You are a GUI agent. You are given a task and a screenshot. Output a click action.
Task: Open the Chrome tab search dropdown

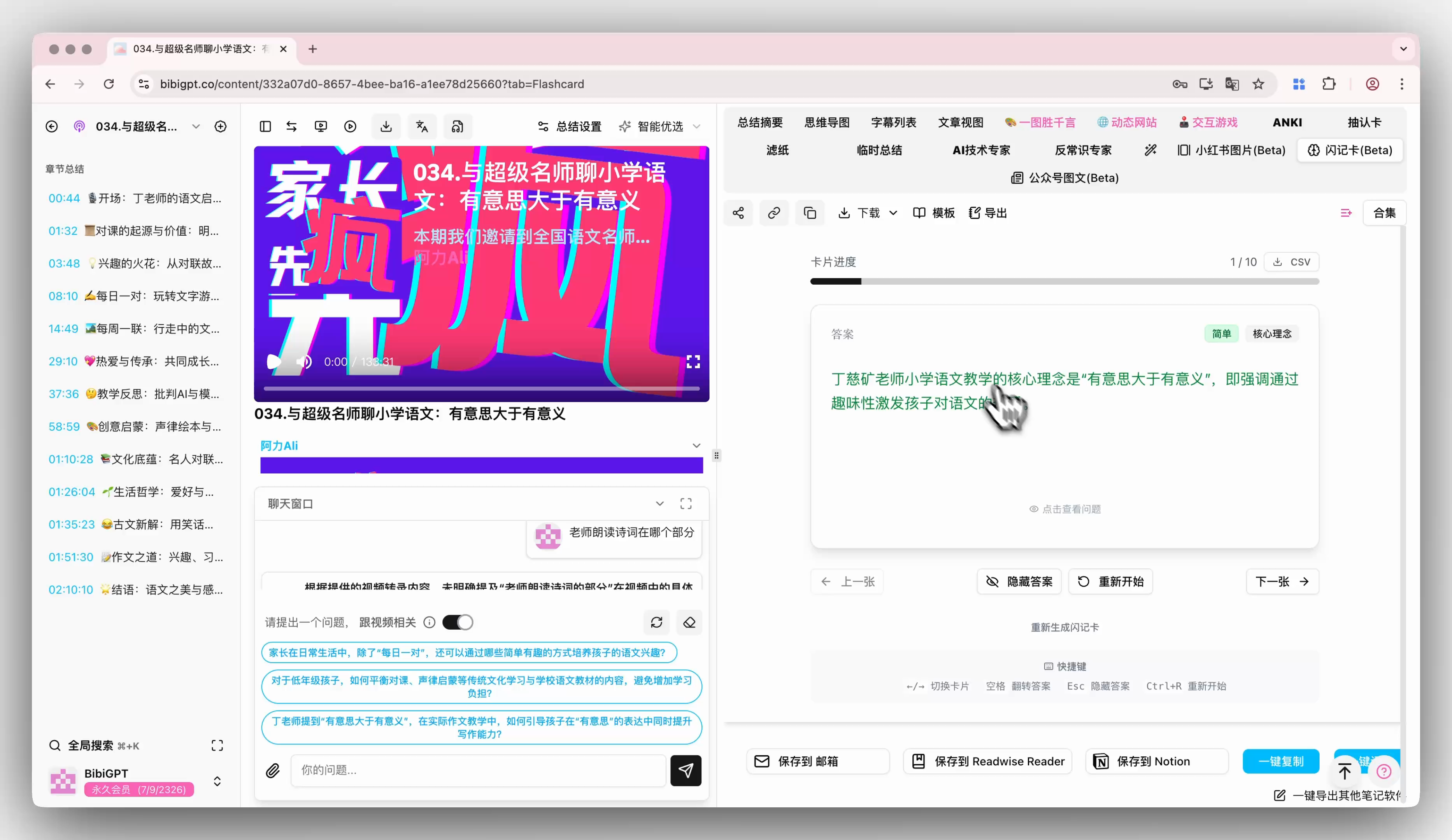(1403, 49)
